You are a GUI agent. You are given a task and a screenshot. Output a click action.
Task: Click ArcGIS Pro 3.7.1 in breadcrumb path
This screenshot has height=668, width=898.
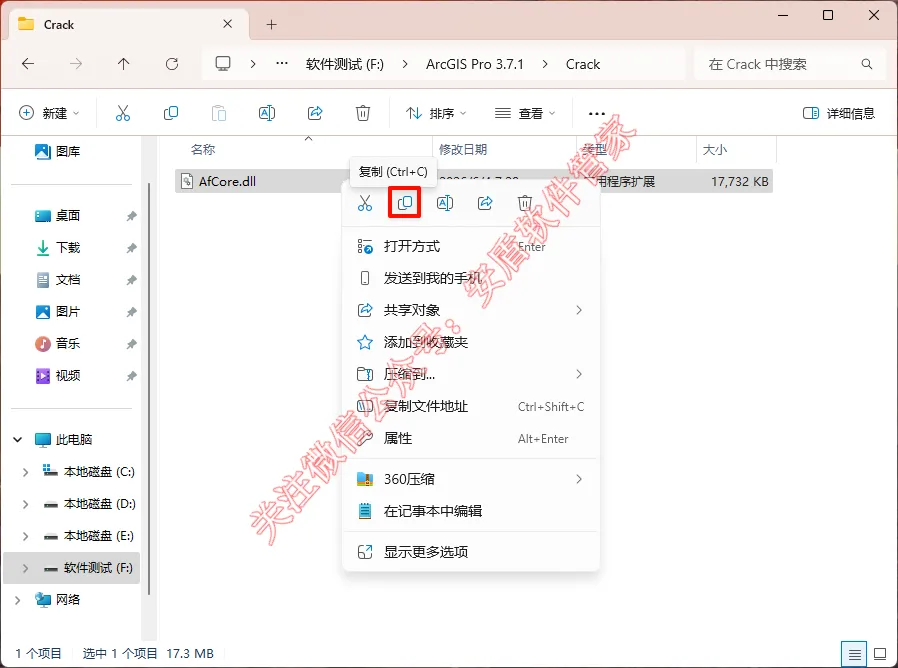[x=475, y=64]
